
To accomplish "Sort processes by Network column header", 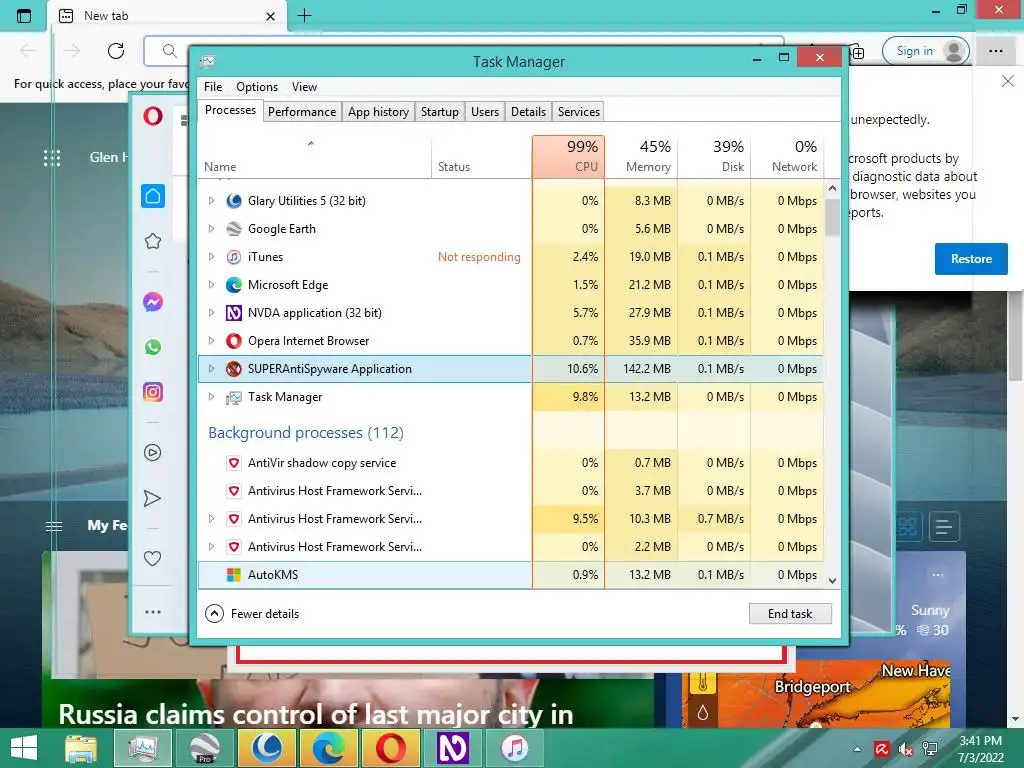I will pyautogui.click(x=787, y=156).
